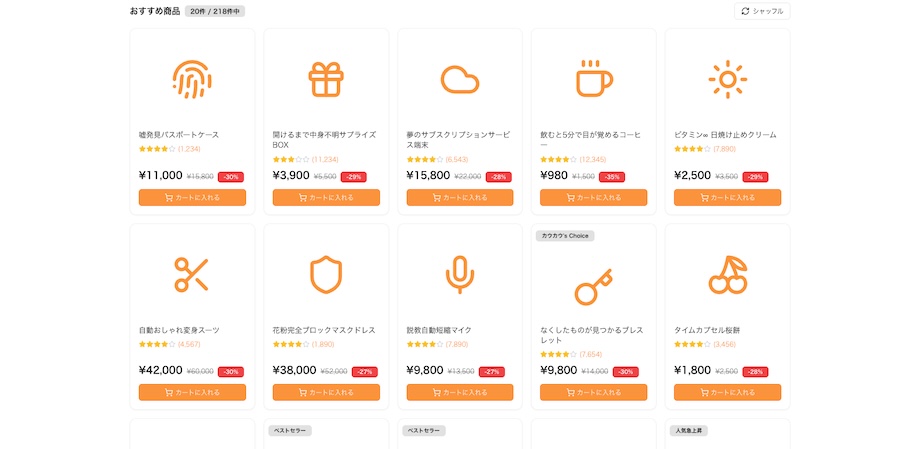Click the shield icon for the pollen mask dress
Image resolution: width=900 pixels, height=449 pixels.
pos(325,274)
